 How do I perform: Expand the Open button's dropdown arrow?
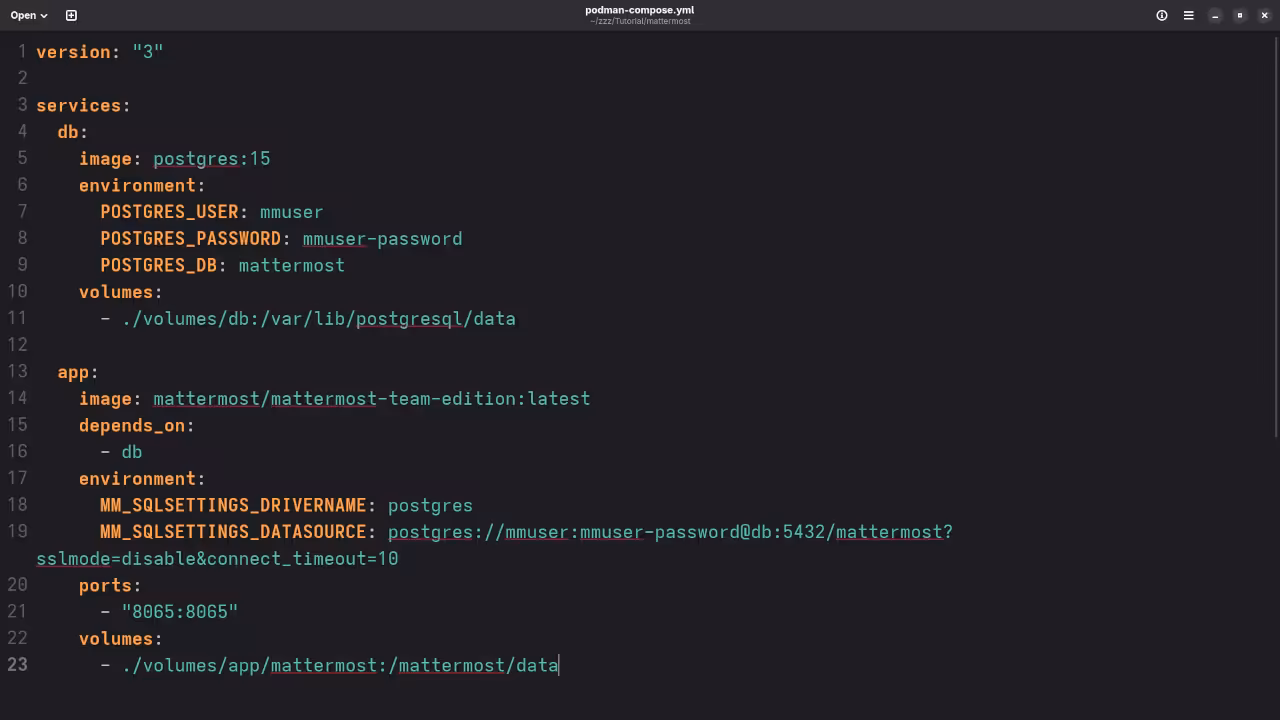(x=43, y=15)
